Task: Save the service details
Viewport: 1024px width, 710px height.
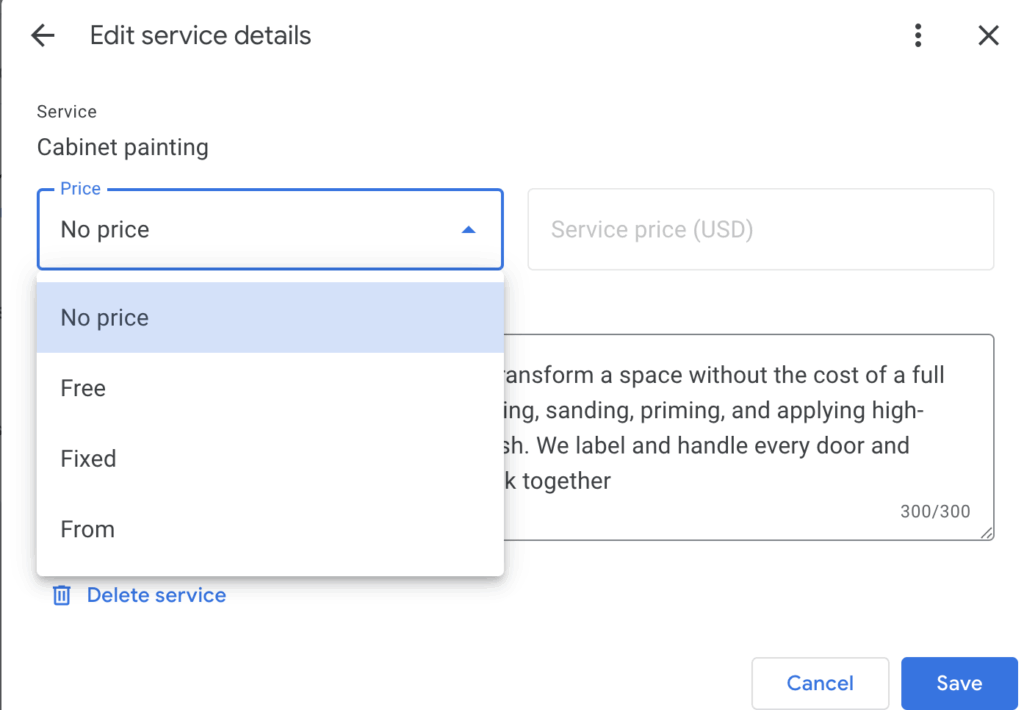Action: coord(958,683)
